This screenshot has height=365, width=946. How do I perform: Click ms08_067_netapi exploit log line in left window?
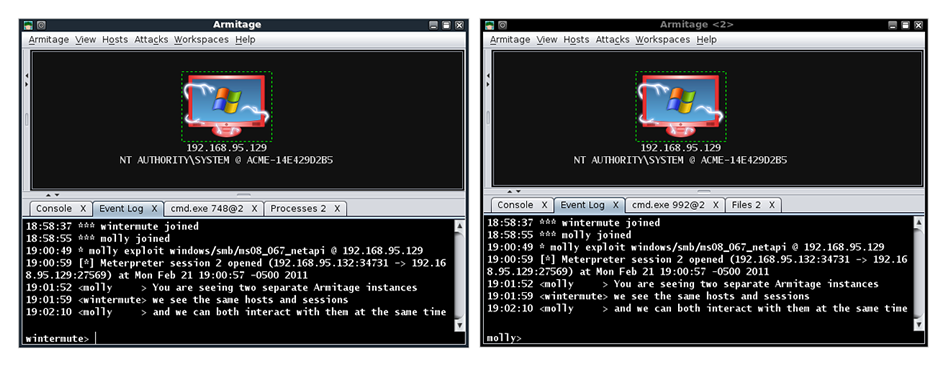[x=224, y=250]
